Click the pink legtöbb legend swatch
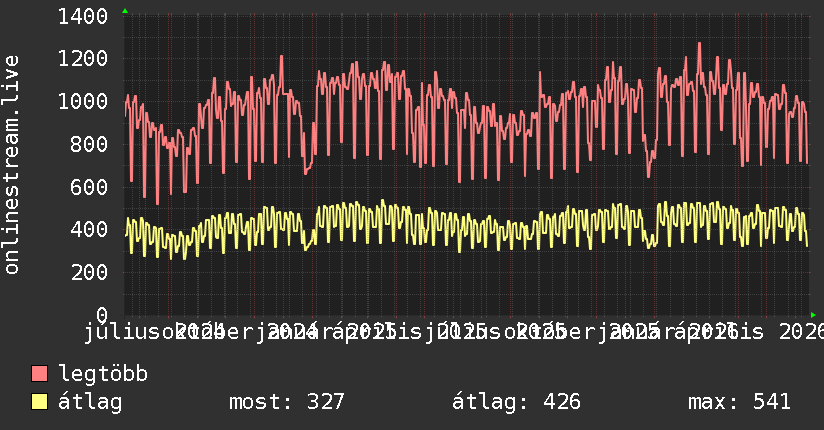 (x=39, y=373)
